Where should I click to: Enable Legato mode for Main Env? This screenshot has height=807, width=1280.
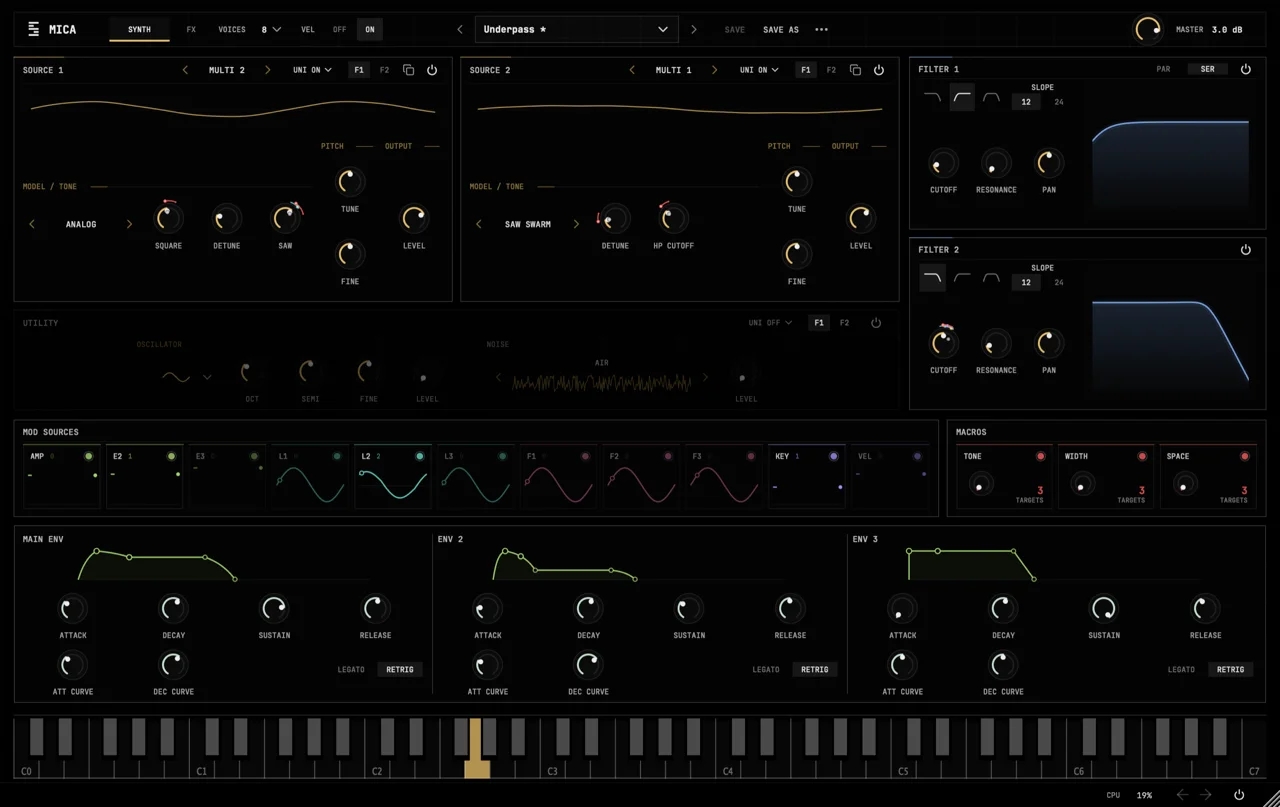351,669
